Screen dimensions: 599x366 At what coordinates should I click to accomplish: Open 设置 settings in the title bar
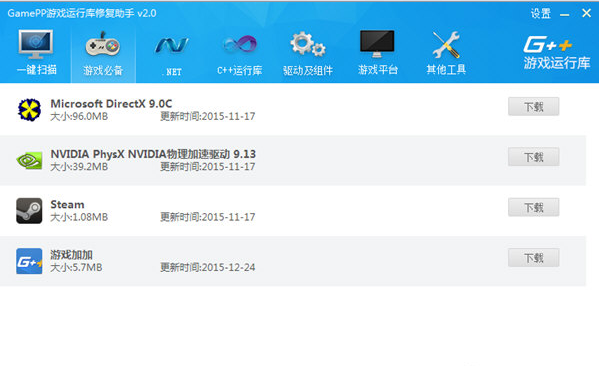[541, 14]
